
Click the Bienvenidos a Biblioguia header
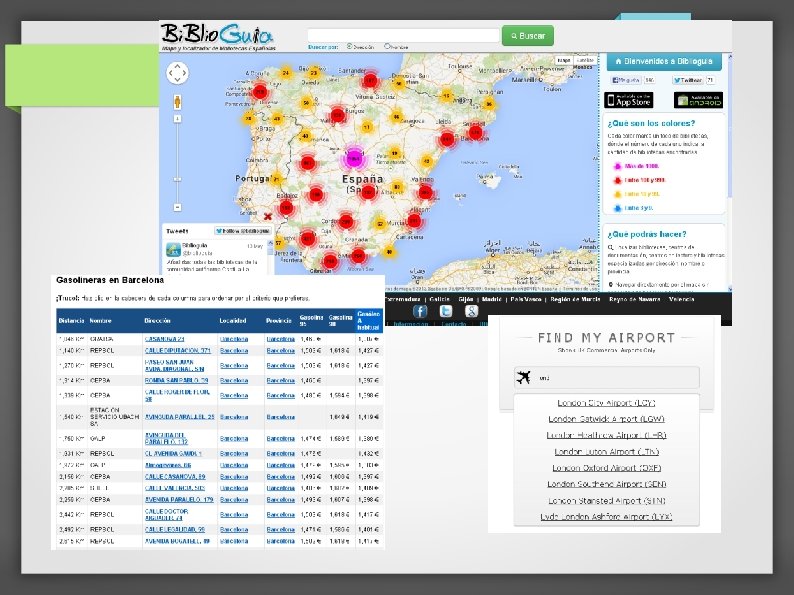[x=664, y=61]
